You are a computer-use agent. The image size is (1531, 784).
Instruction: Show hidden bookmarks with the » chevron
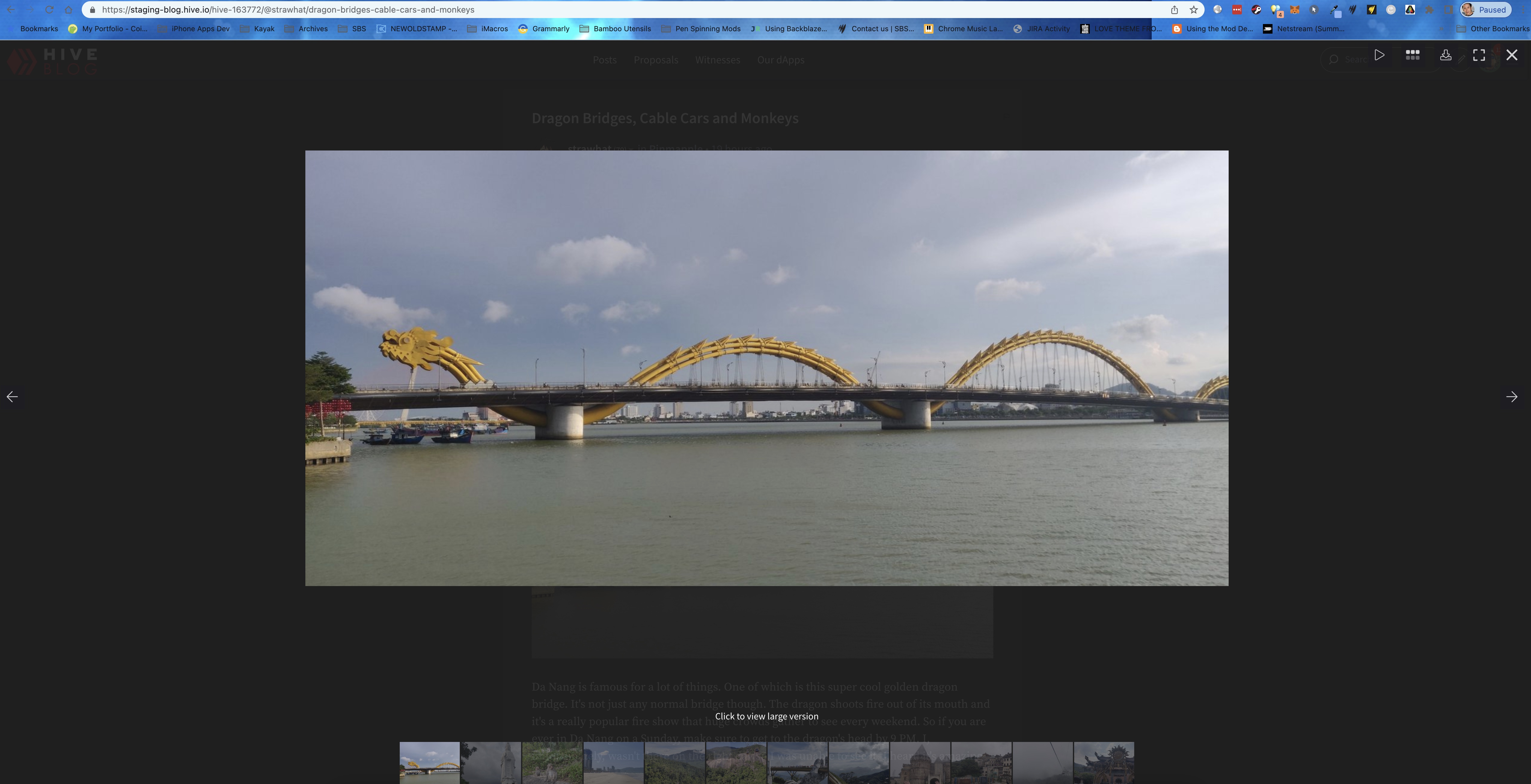[x=1442, y=29]
